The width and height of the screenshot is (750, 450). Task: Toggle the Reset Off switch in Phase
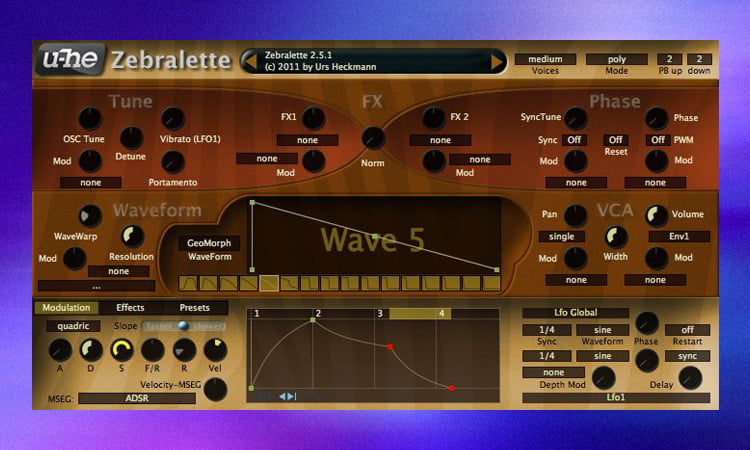pos(615,140)
